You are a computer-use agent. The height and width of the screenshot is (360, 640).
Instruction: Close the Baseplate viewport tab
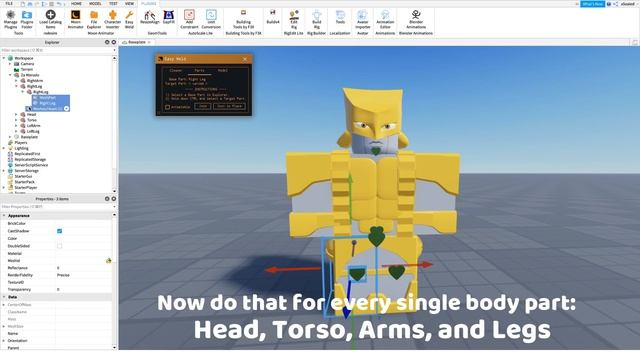pos(149,42)
